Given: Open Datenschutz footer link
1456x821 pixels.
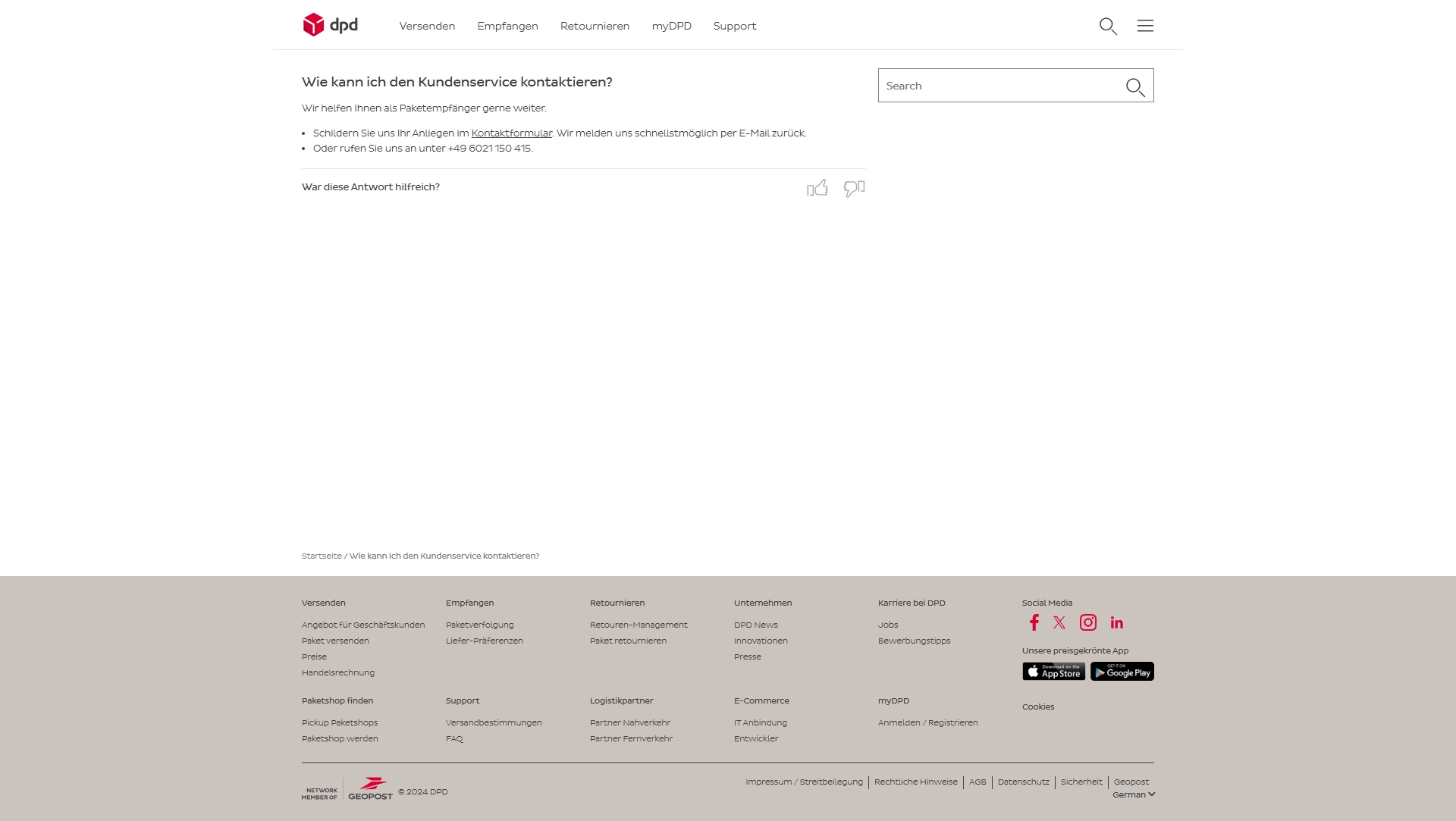Looking at the screenshot, I should click(1023, 782).
